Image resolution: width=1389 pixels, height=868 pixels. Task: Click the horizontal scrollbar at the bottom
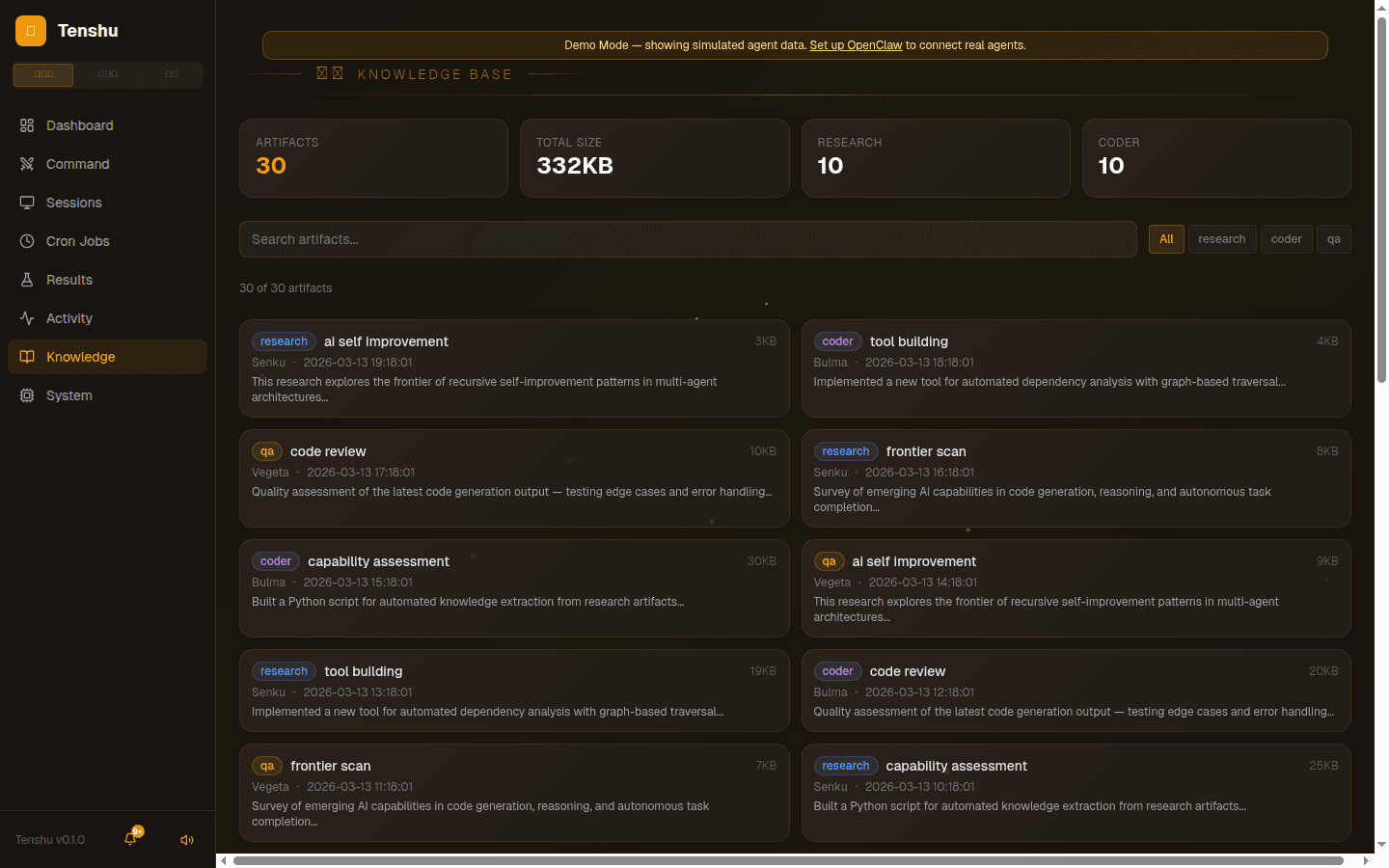[x=788, y=860]
